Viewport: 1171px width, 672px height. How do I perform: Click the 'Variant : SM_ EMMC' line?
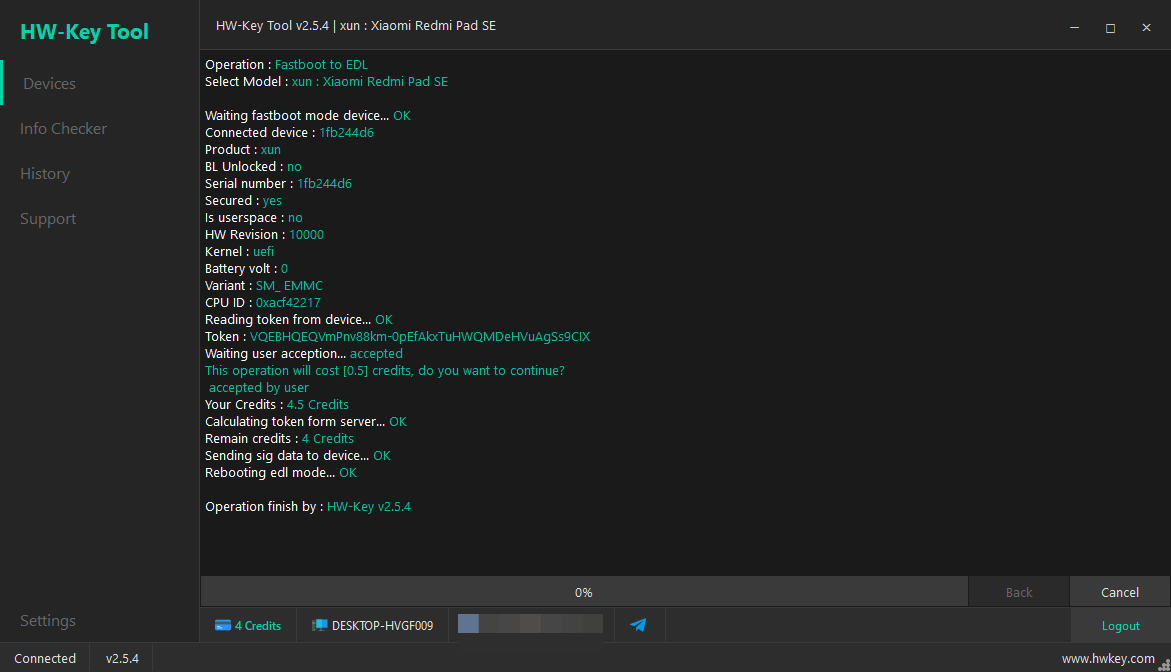[264, 286]
